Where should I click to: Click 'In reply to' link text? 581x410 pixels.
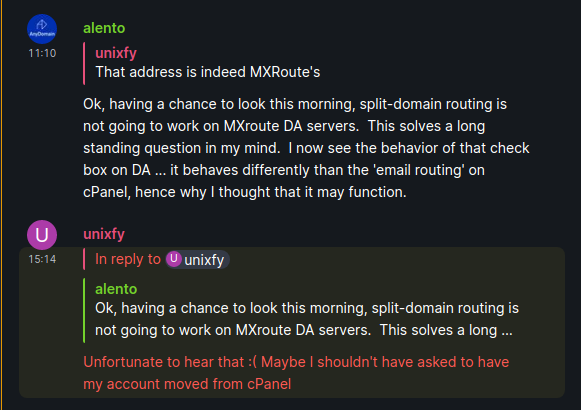click(128, 259)
